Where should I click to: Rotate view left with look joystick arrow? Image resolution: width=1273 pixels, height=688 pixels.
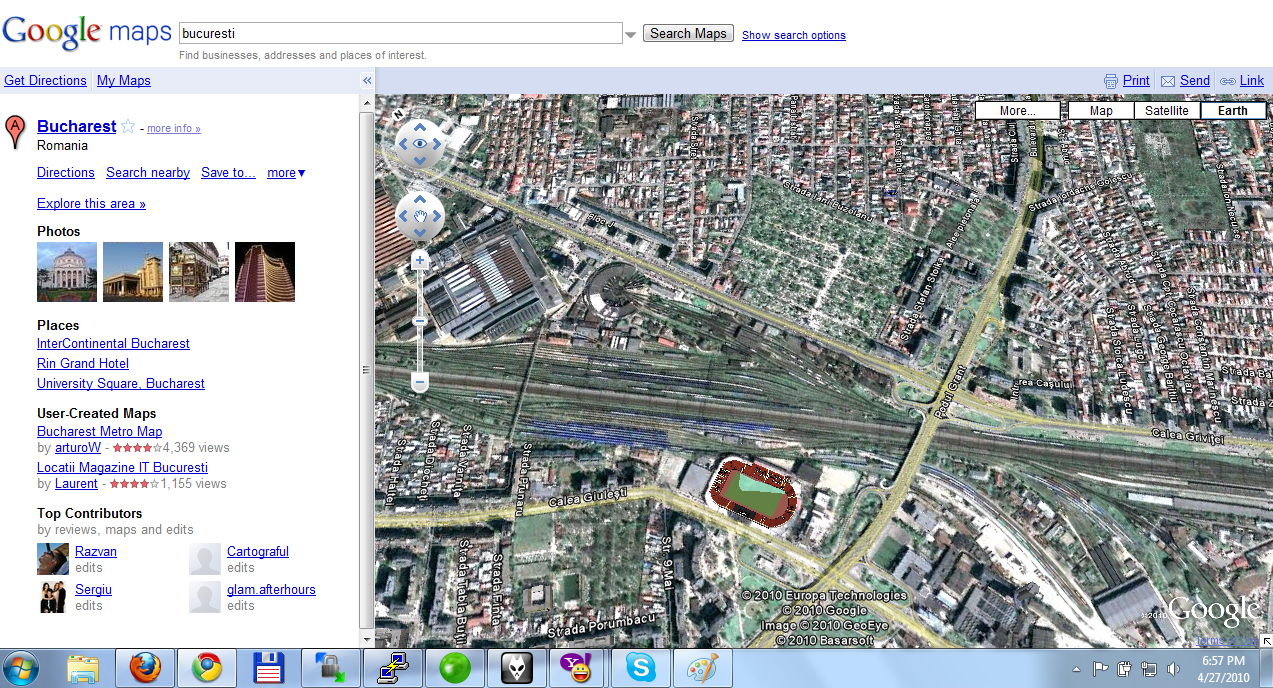[404, 144]
